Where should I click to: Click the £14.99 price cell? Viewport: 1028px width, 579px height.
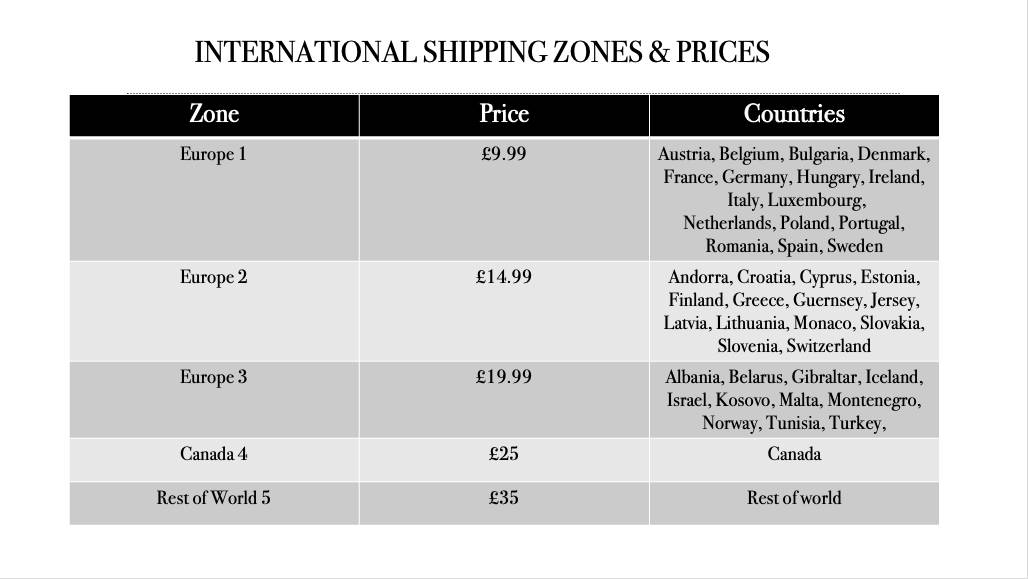tap(504, 311)
